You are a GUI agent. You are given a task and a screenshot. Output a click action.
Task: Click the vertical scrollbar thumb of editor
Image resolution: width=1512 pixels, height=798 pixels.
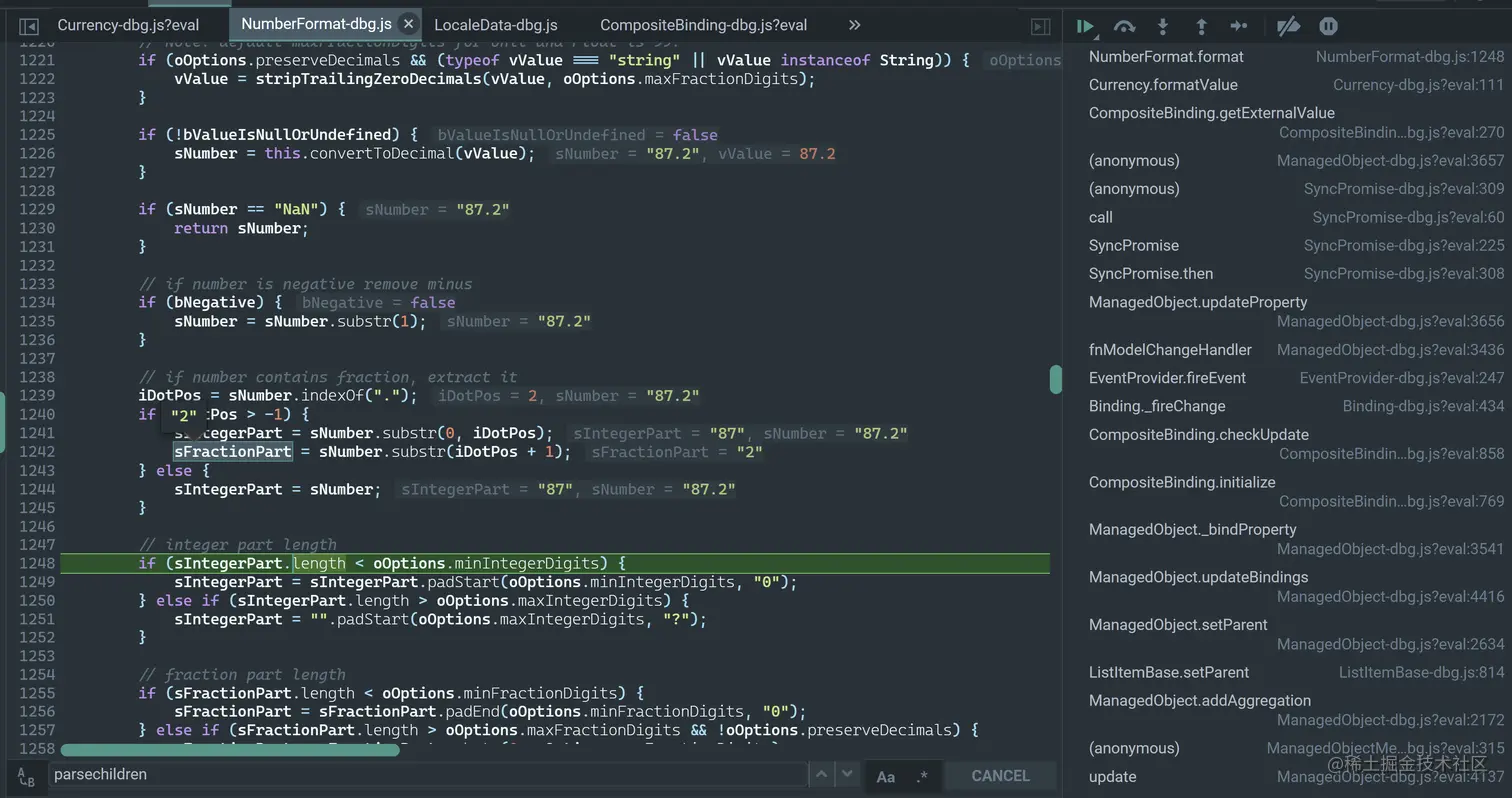click(1055, 380)
